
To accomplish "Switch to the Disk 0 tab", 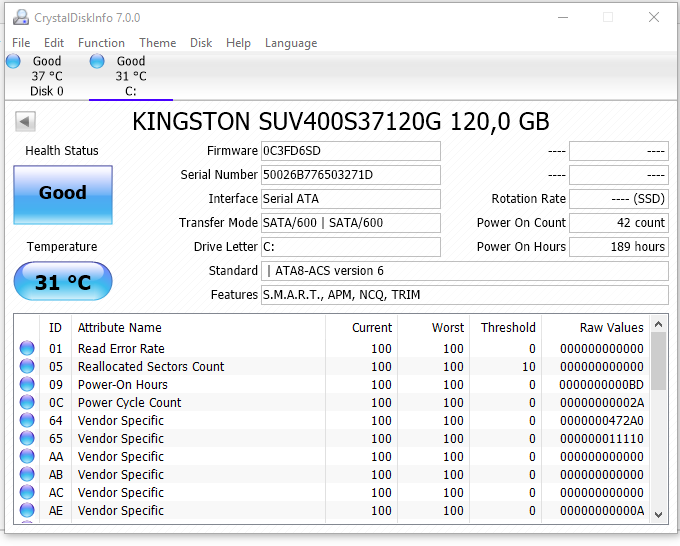I will (x=47, y=76).
